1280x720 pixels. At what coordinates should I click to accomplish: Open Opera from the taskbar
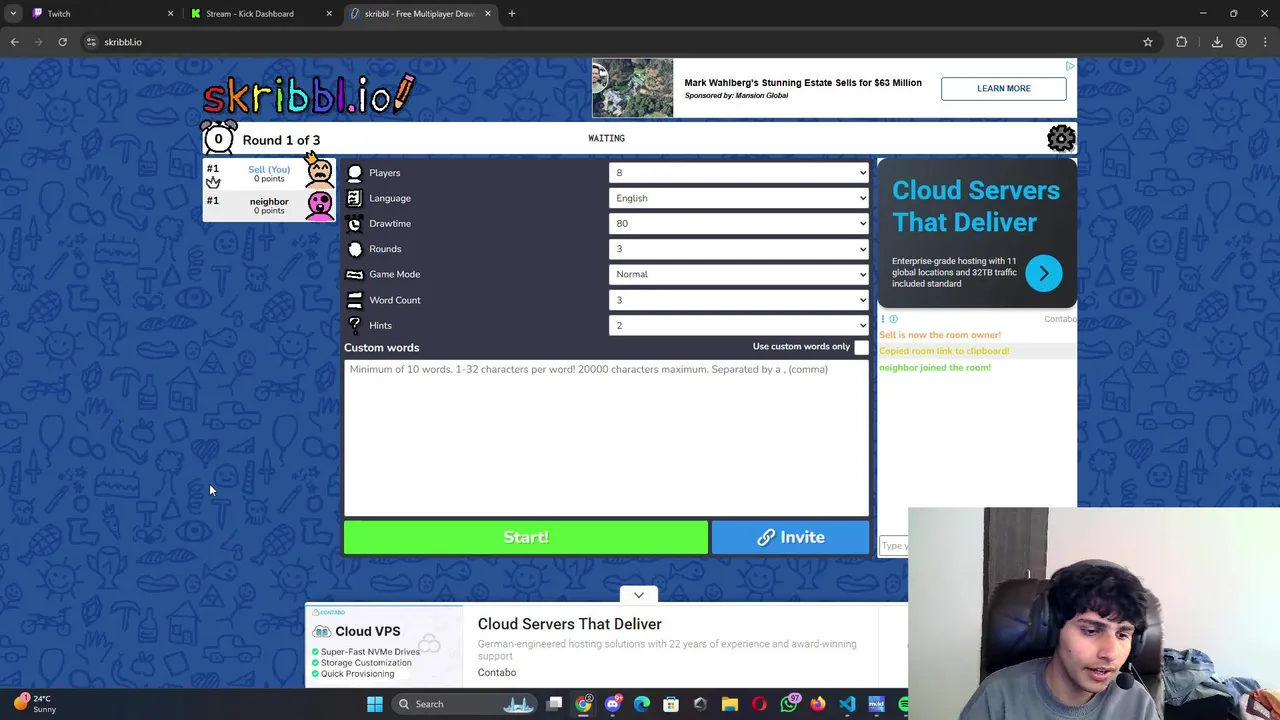point(759,704)
